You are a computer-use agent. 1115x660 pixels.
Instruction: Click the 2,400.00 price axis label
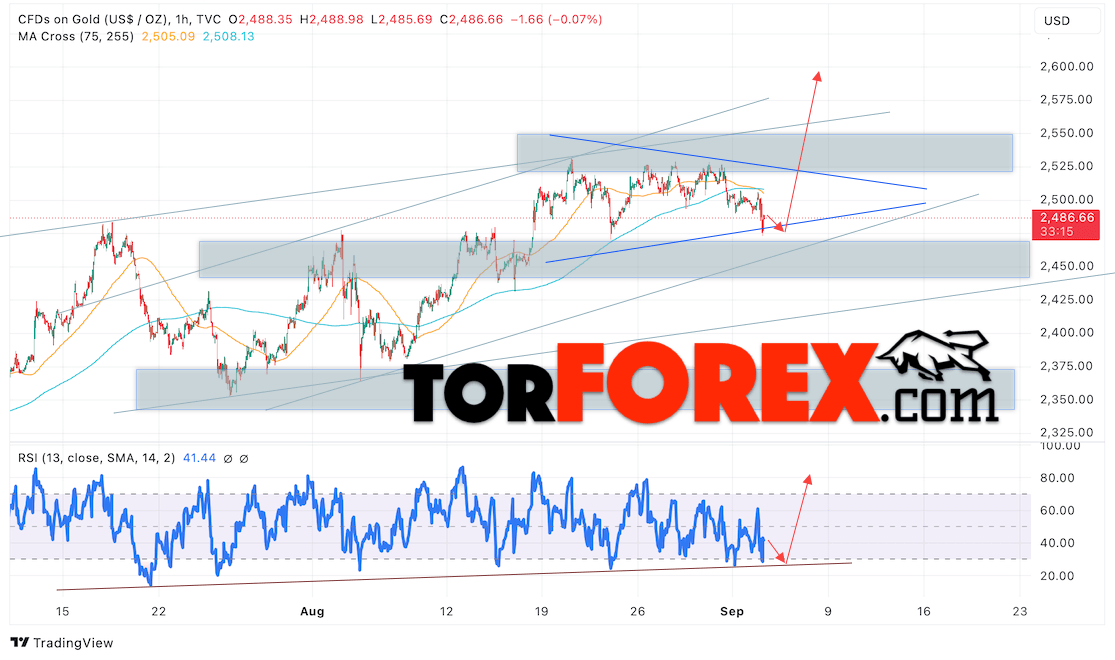(1066, 332)
